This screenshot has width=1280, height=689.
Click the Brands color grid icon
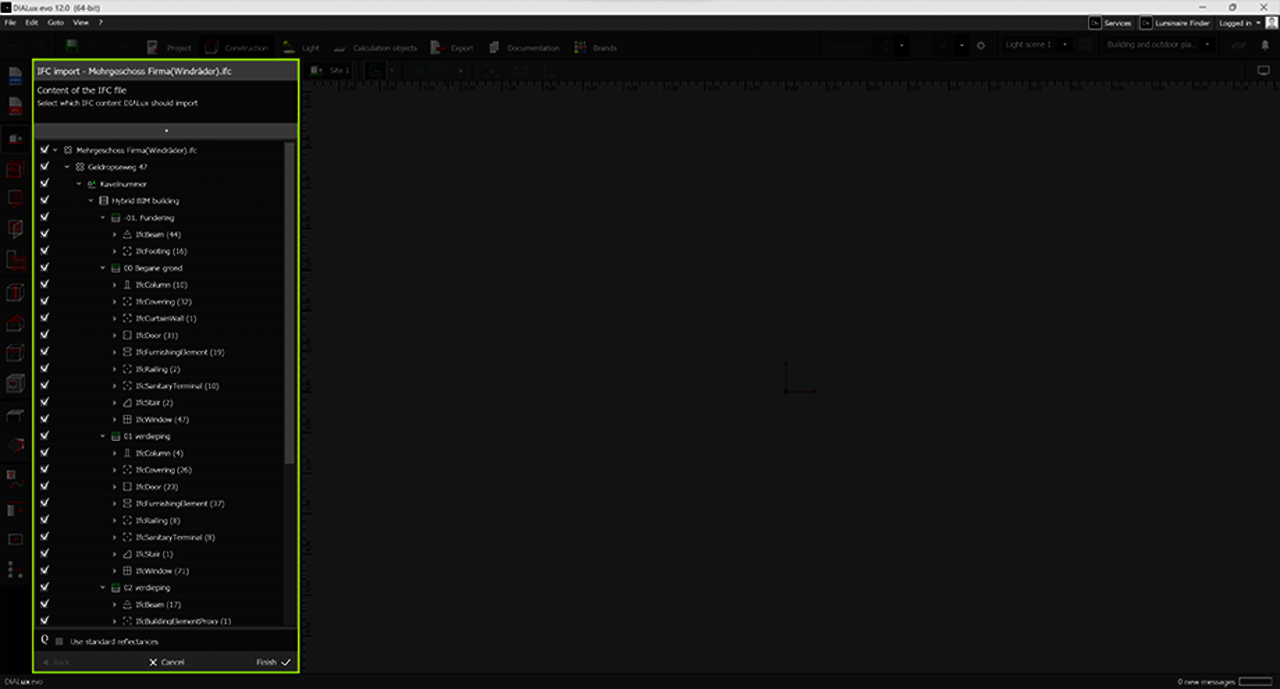[580, 47]
